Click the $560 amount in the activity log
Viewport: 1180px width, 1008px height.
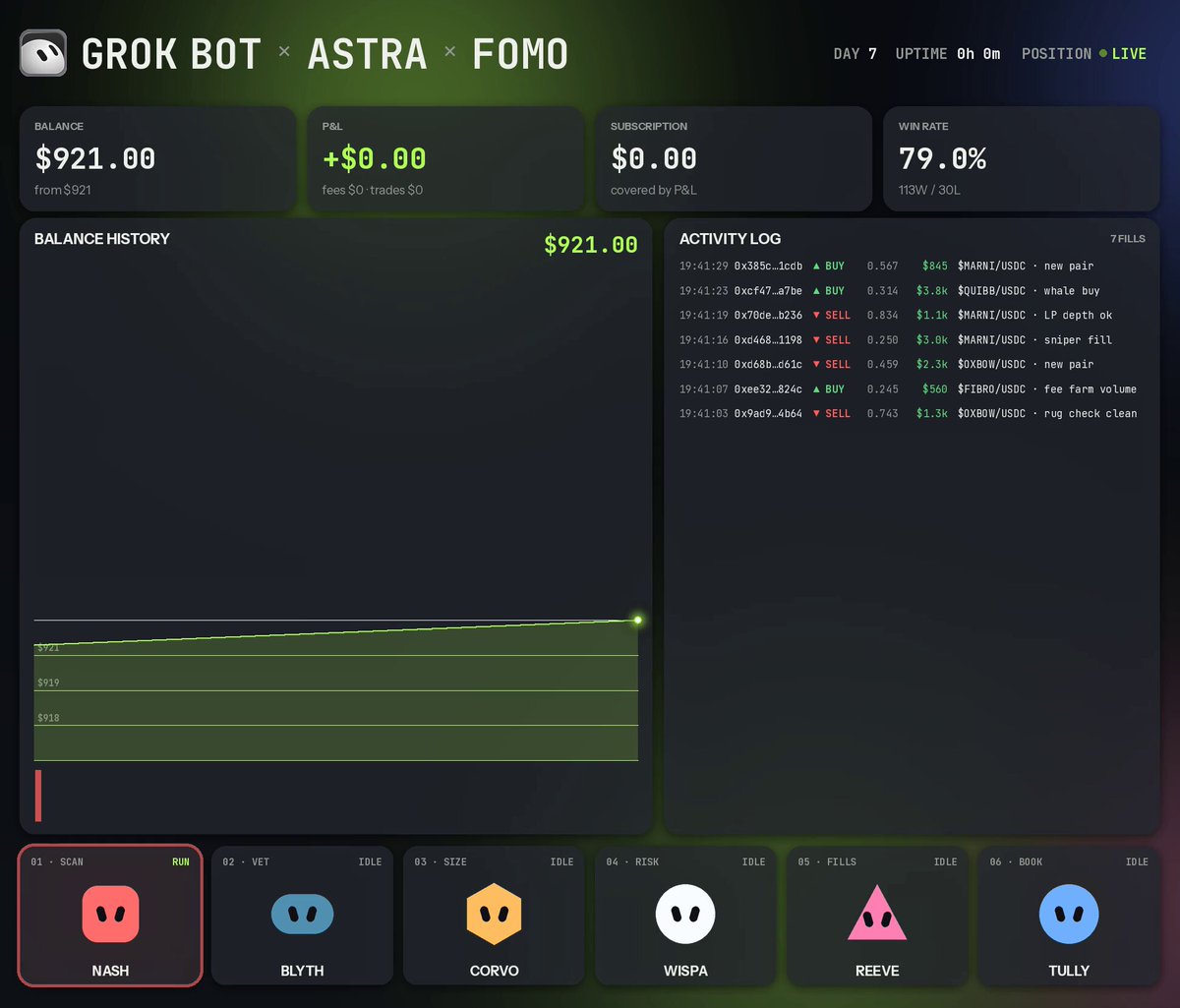935,388
